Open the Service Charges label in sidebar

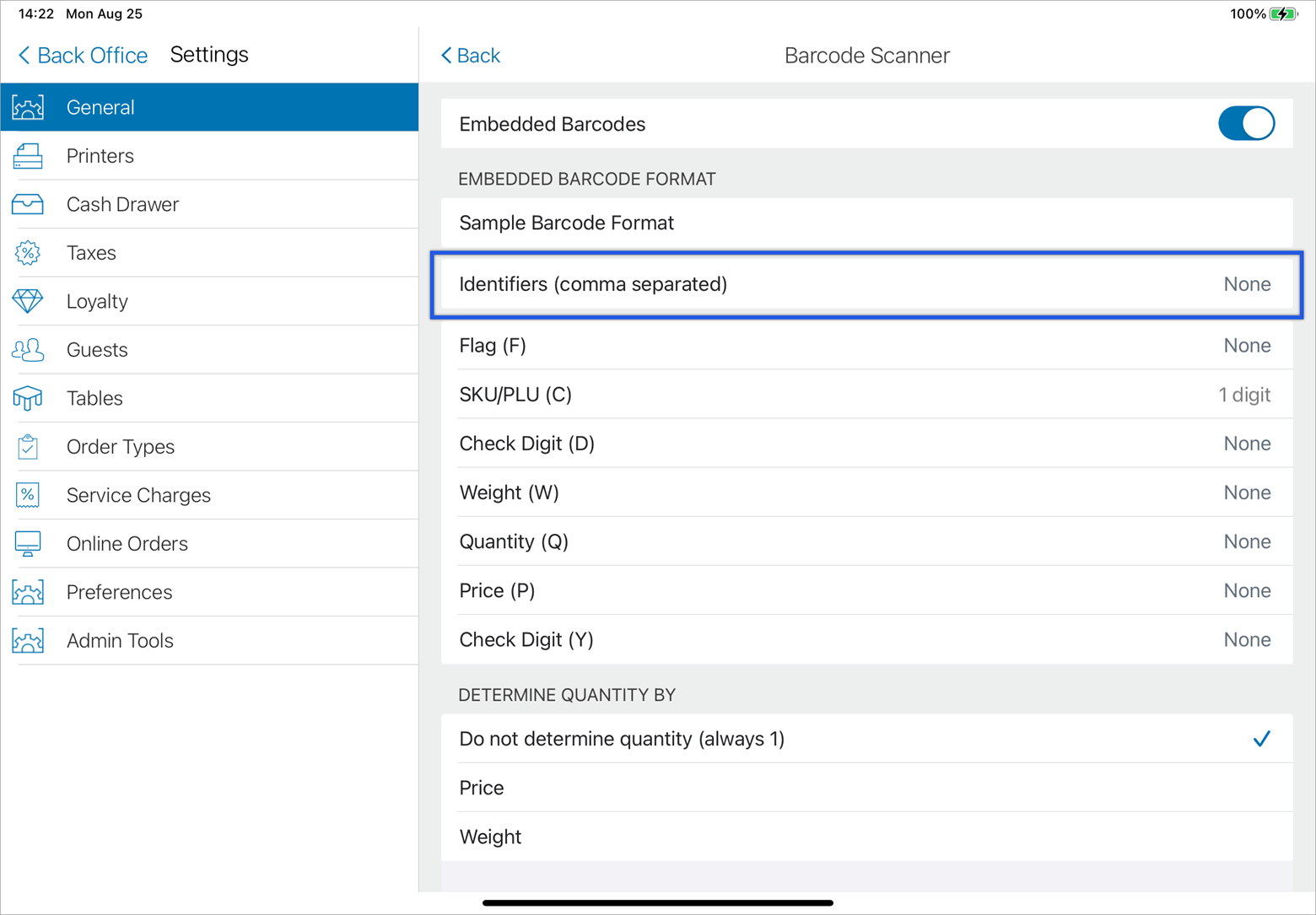pos(138,495)
